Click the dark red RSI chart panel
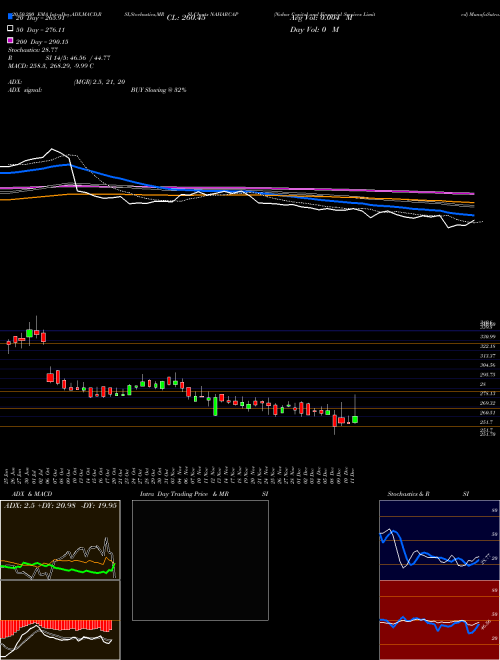 click(x=439, y=620)
